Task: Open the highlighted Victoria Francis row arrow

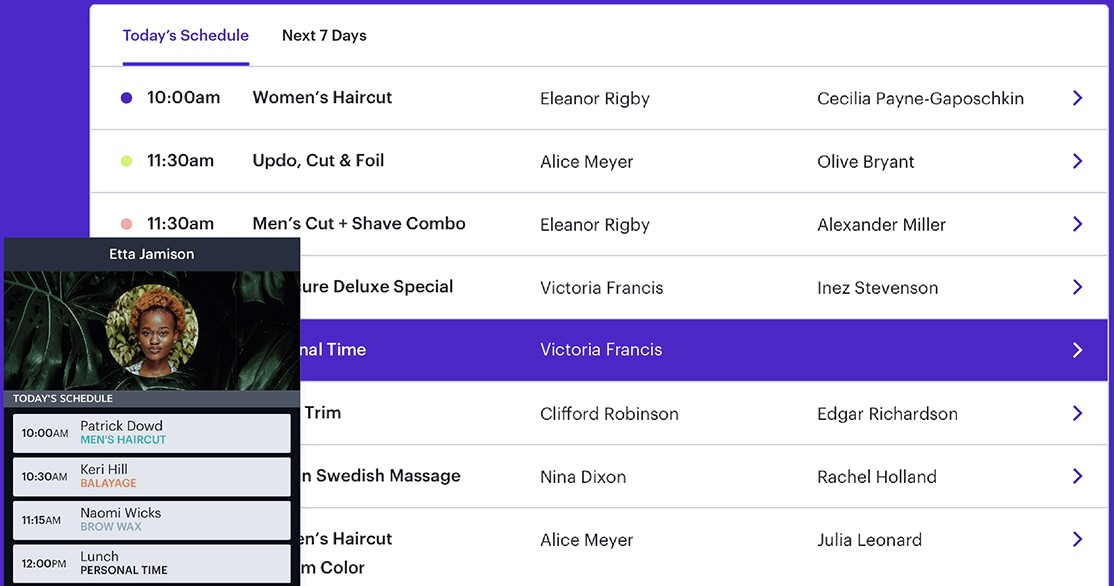Action: (x=1077, y=350)
